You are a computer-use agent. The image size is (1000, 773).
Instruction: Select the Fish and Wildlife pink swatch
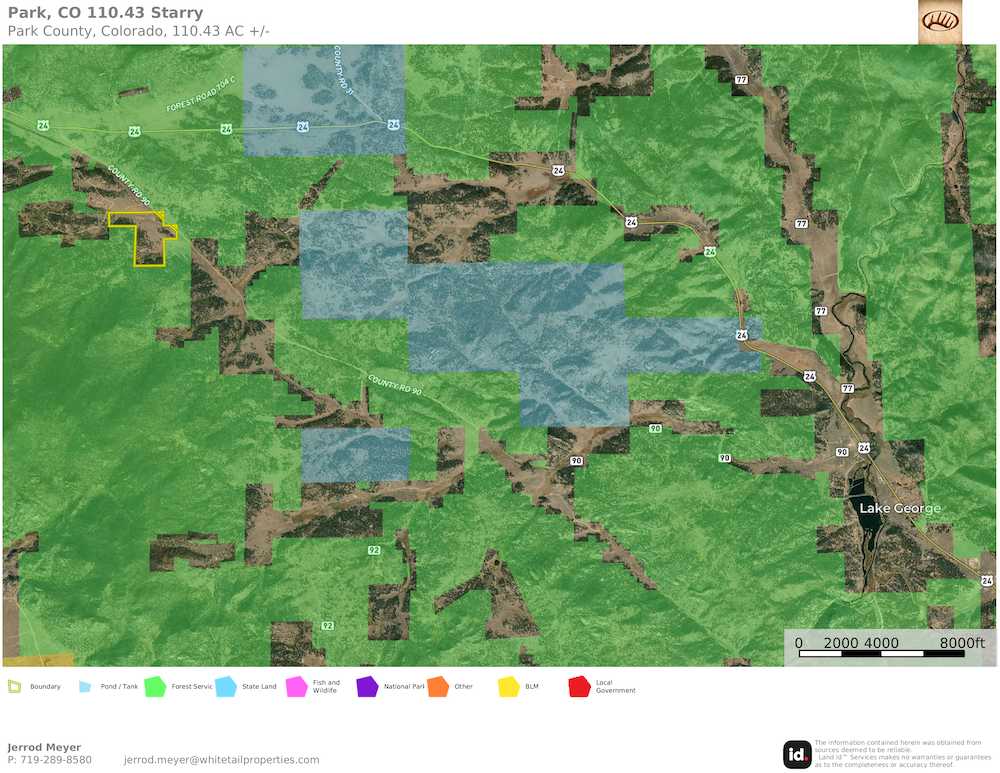(x=296, y=686)
